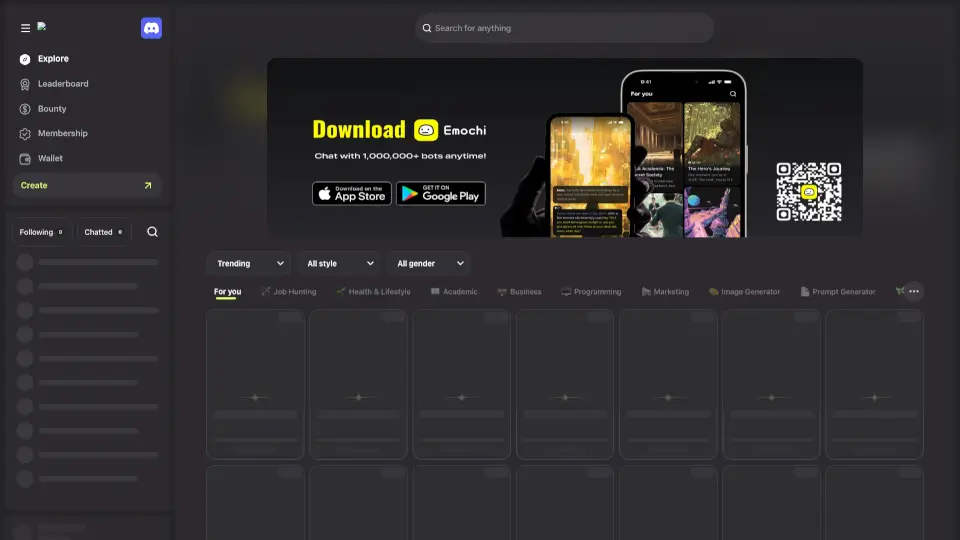Image resolution: width=960 pixels, height=540 pixels.
Task: Click the Download on App Store button
Action: (351, 193)
